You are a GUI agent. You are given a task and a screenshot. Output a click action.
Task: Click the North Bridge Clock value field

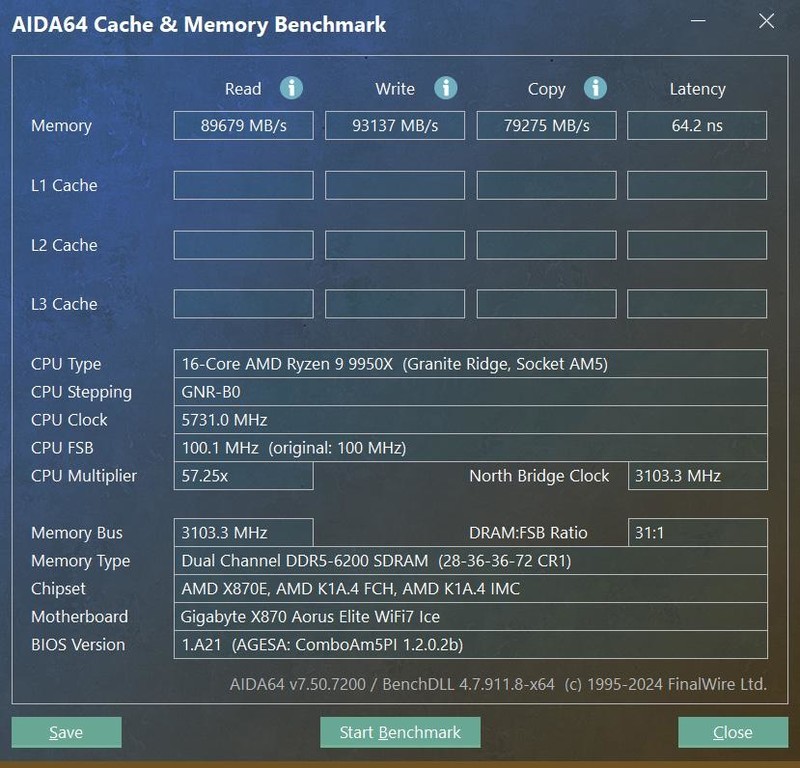coord(697,476)
